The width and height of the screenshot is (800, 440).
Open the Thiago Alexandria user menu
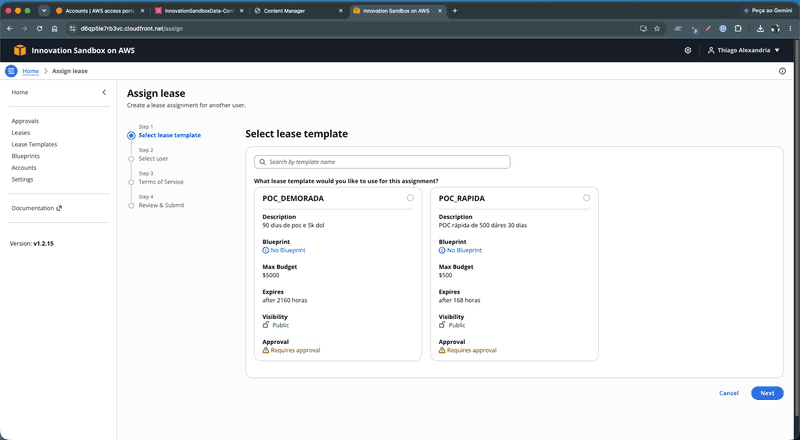pyautogui.click(x=743, y=50)
